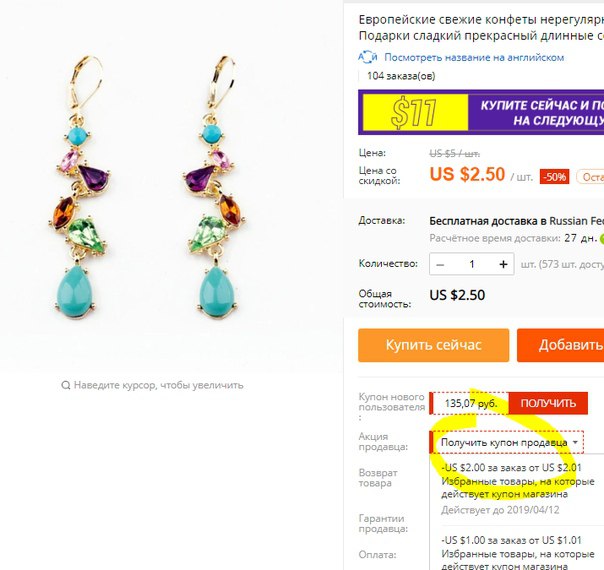
Task: Click the green icon beside delivery time
Action: (x=601, y=238)
